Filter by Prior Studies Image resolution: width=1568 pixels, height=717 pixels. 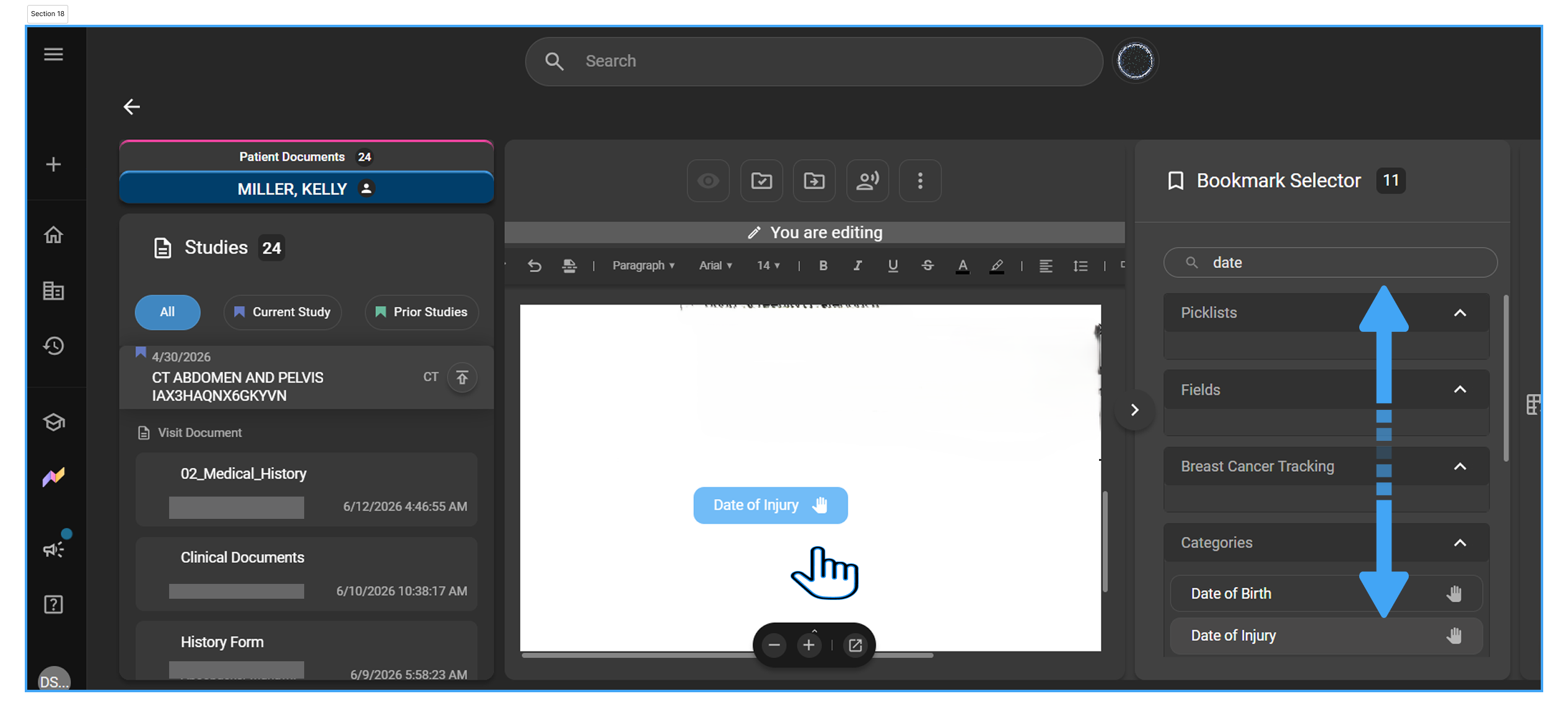point(422,312)
